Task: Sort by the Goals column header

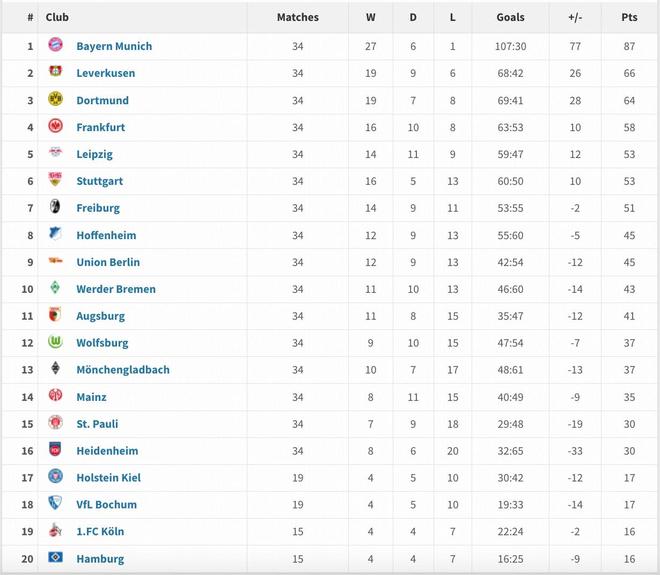Action: [510, 17]
